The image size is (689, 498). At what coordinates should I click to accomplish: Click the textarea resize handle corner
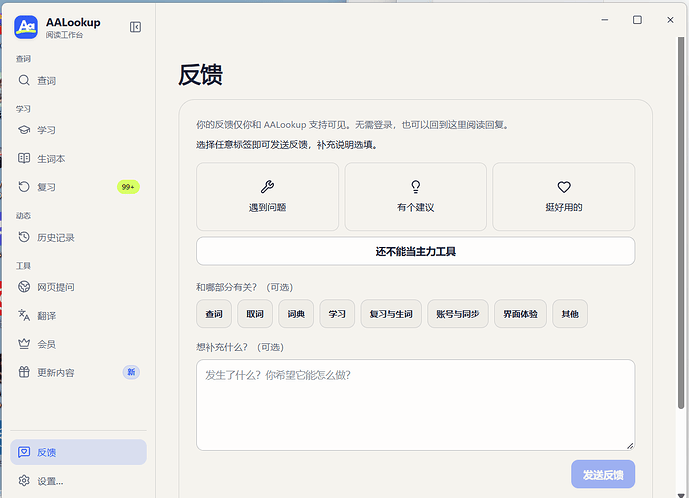coord(630,446)
